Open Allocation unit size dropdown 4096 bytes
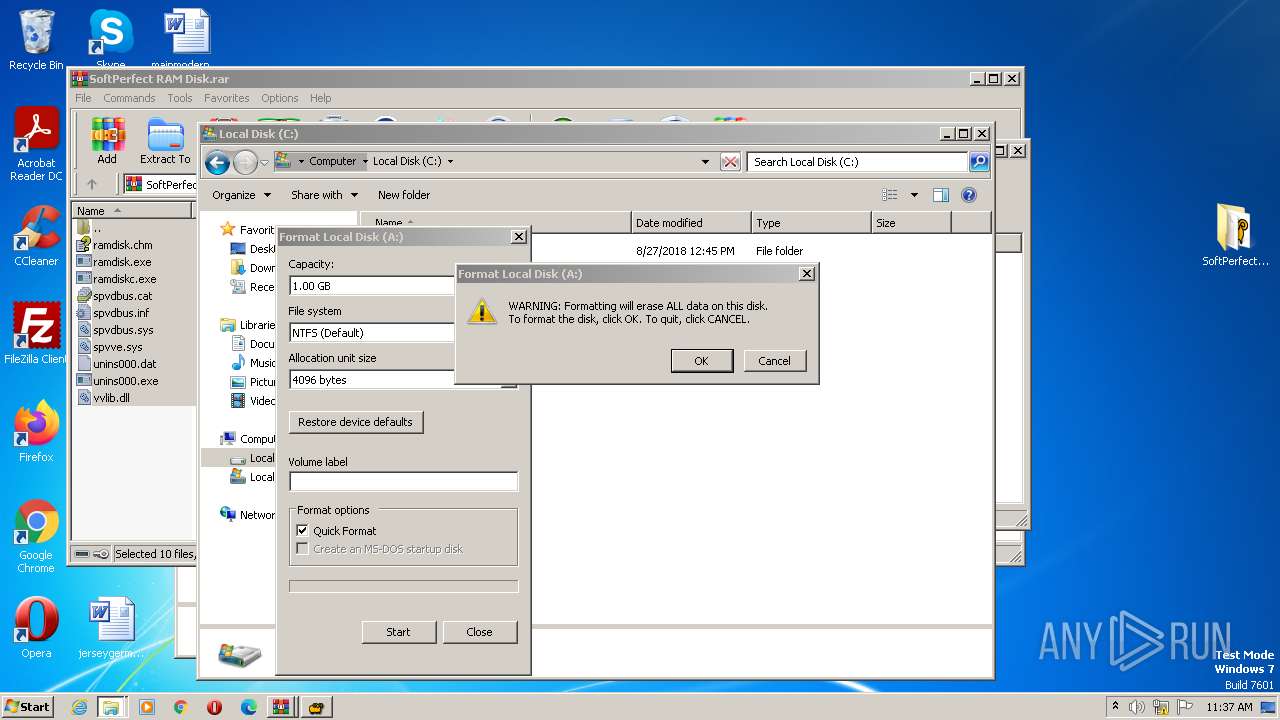The image size is (1280, 720). click(x=402, y=380)
